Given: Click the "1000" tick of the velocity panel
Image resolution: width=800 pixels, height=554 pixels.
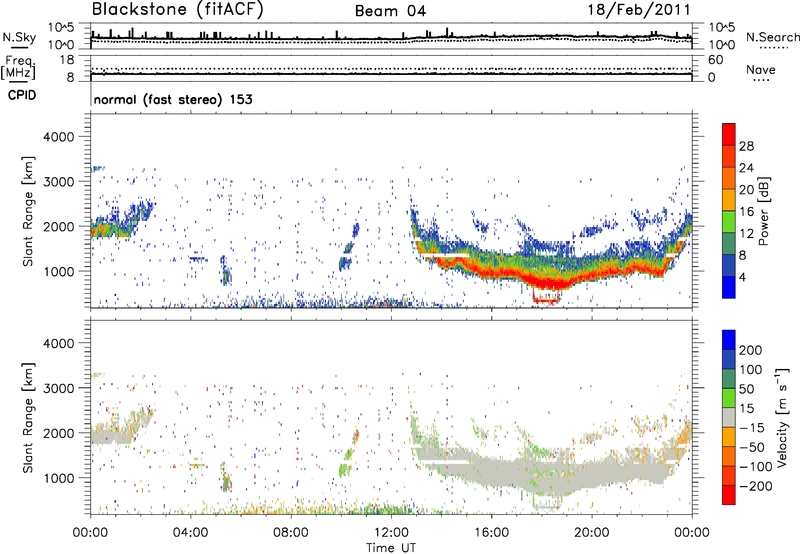Looking at the screenshot, I should [x=59, y=478].
